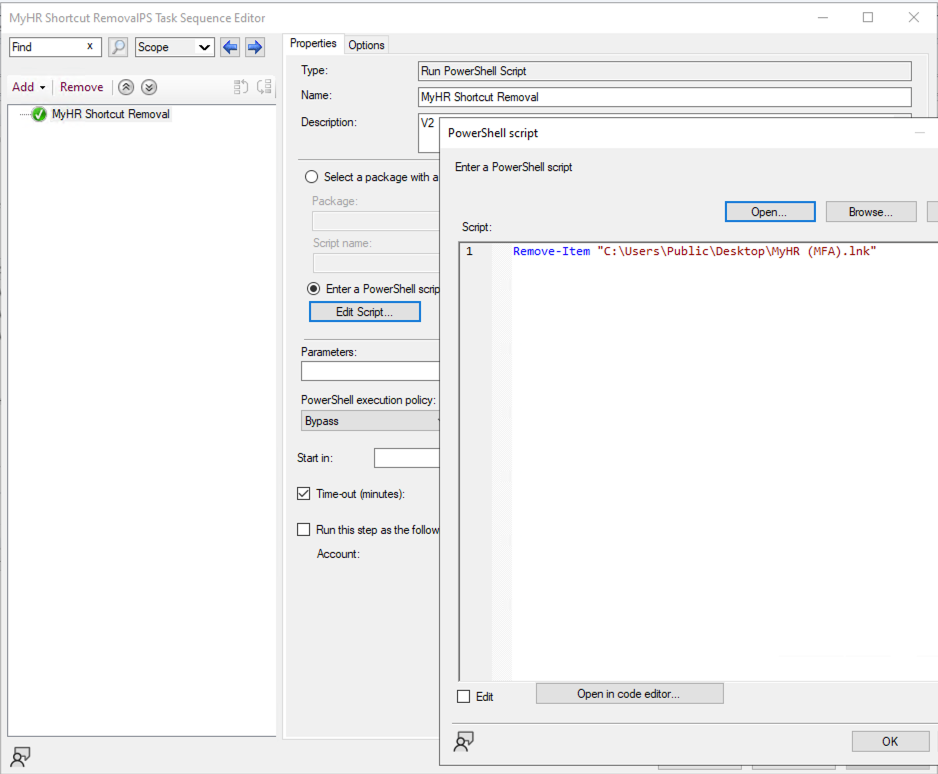
Task: Confirm the script dialog with OK
Action: [890, 742]
